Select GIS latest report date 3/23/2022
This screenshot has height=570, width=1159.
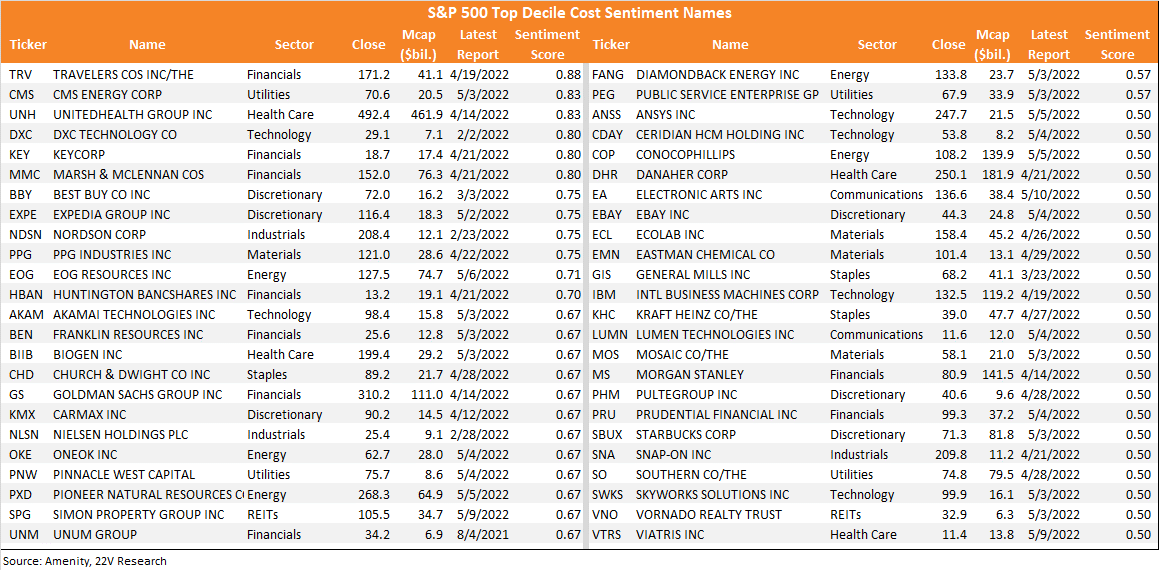1051,274
